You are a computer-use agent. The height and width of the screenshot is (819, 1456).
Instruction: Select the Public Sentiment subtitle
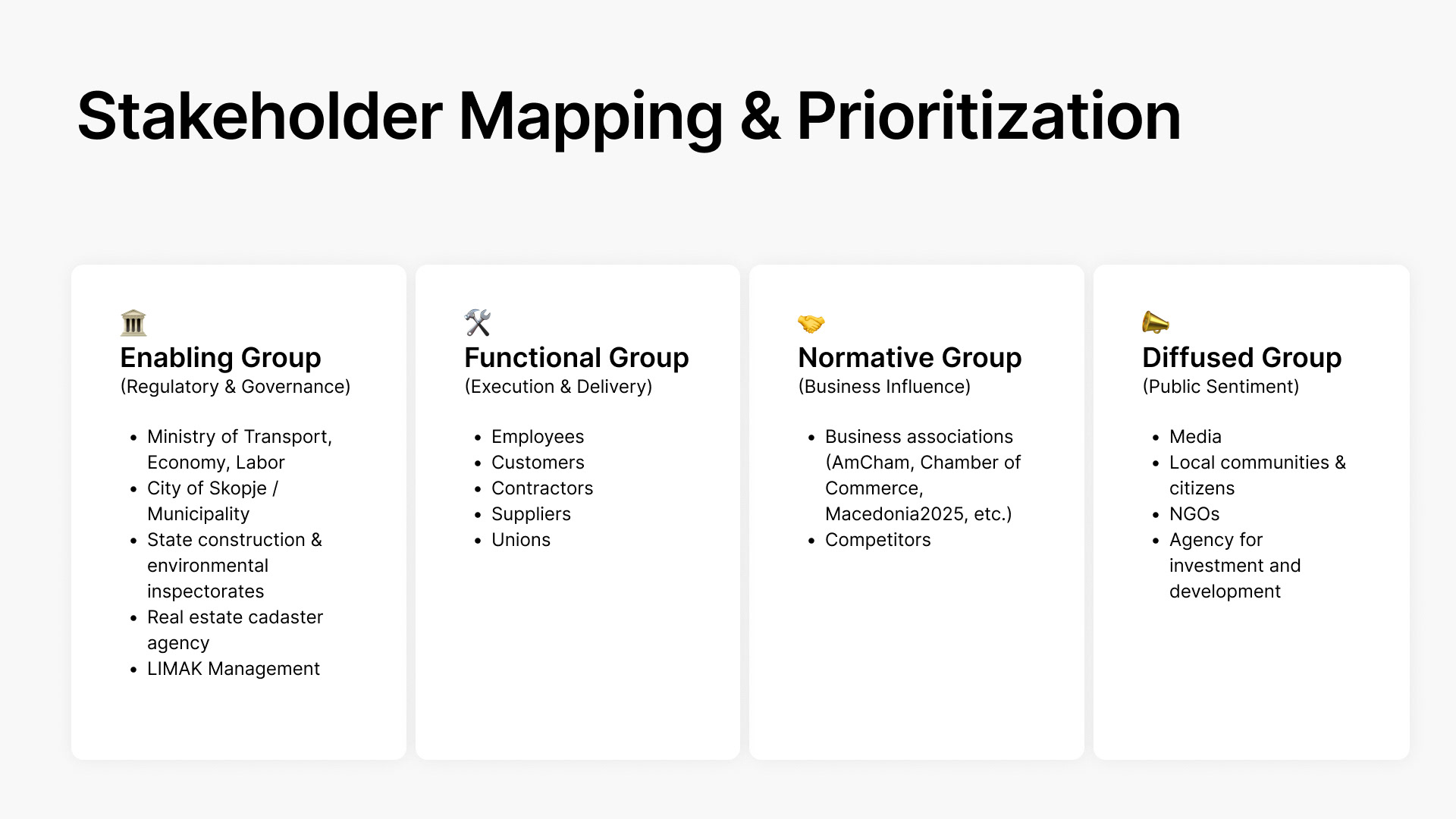pos(1221,387)
